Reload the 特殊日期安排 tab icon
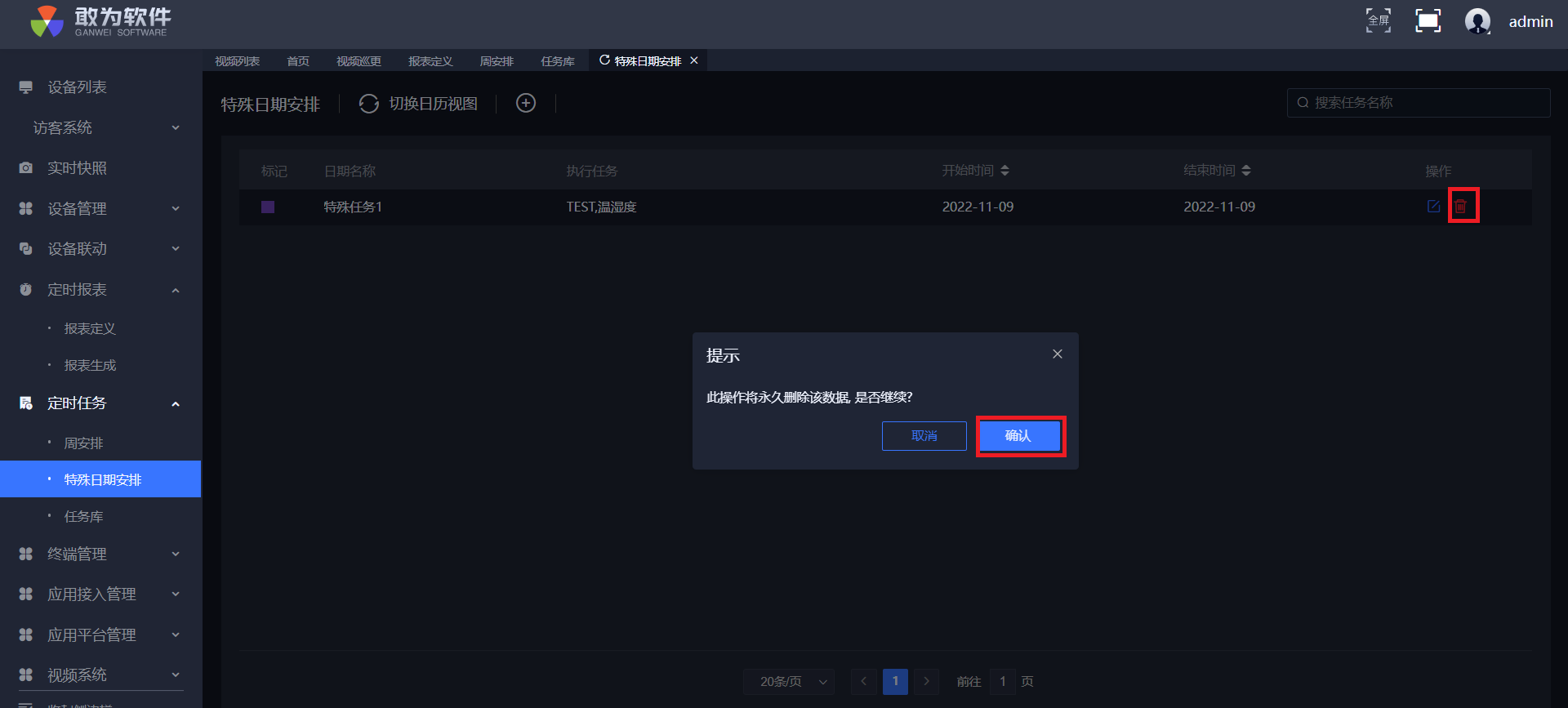1568x708 pixels. pos(604,60)
